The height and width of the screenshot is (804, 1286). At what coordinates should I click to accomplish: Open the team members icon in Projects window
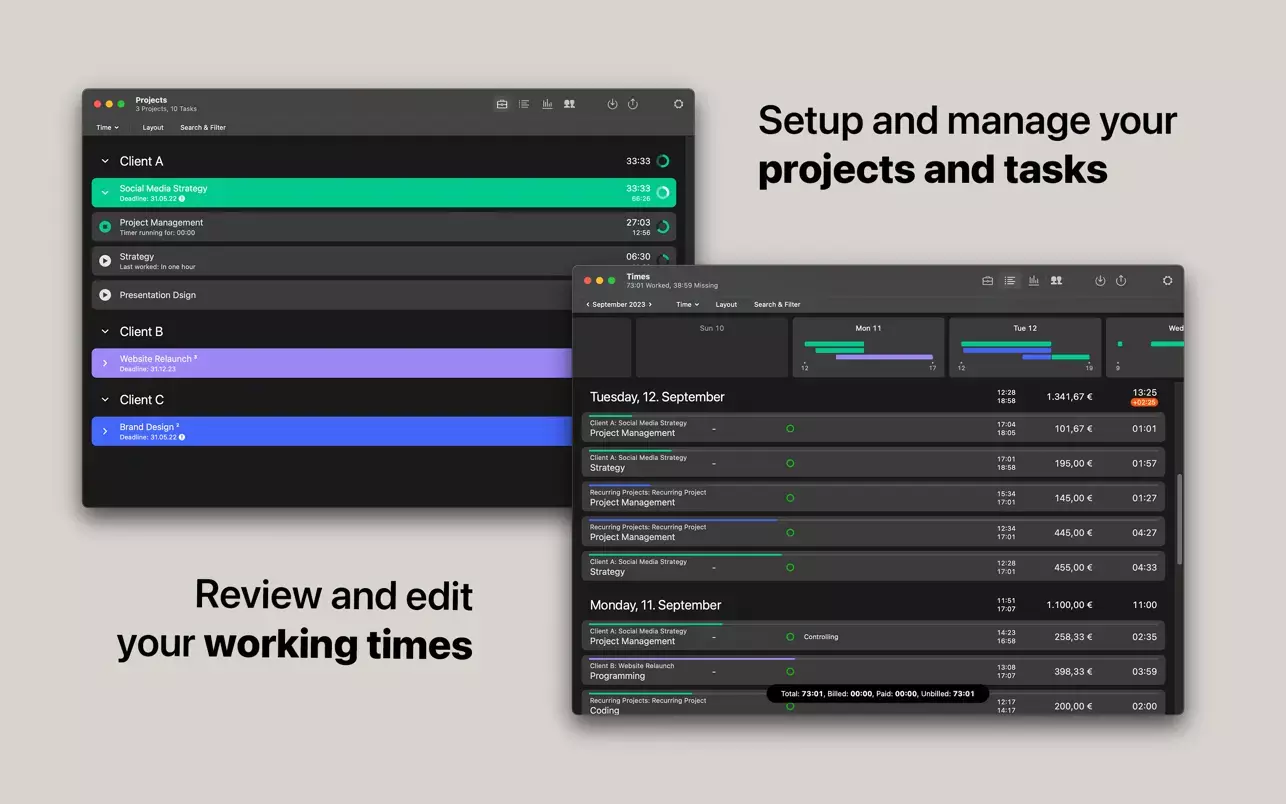569,104
